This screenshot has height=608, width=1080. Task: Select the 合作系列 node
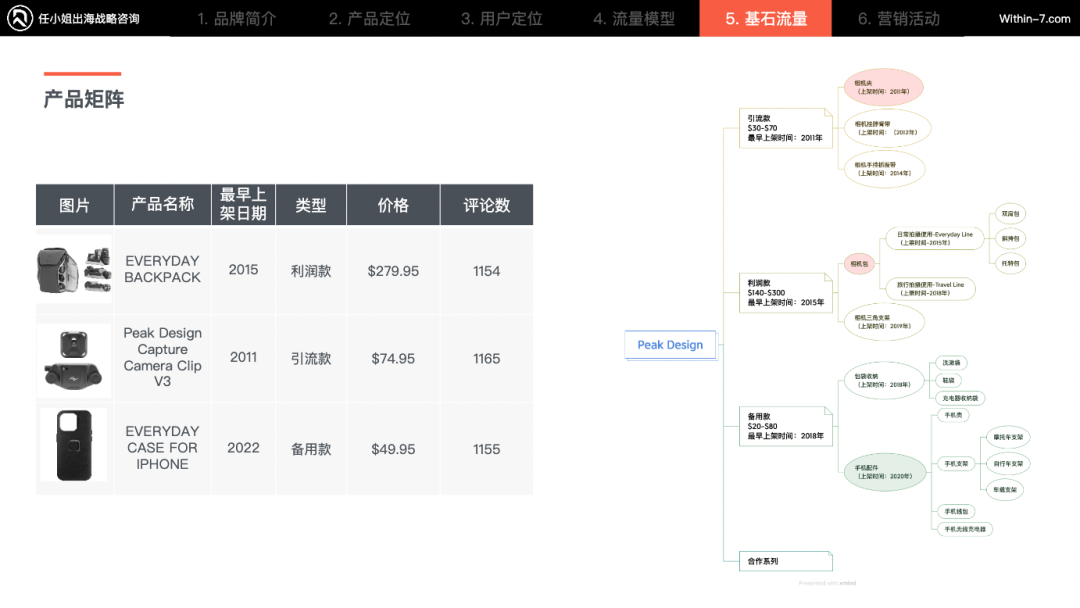[x=786, y=560]
